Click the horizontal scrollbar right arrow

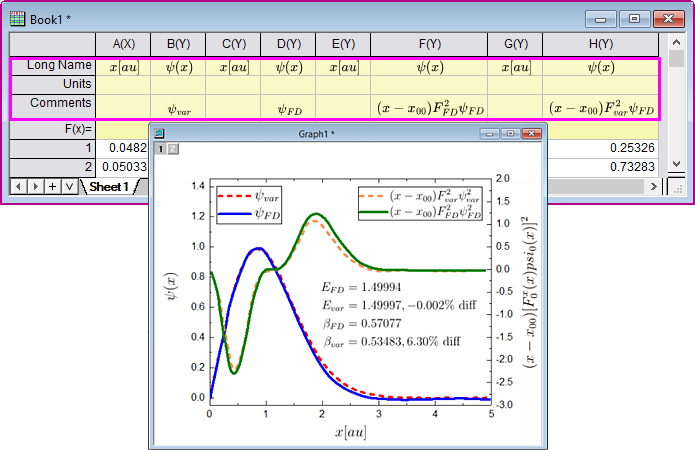click(x=653, y=187)
